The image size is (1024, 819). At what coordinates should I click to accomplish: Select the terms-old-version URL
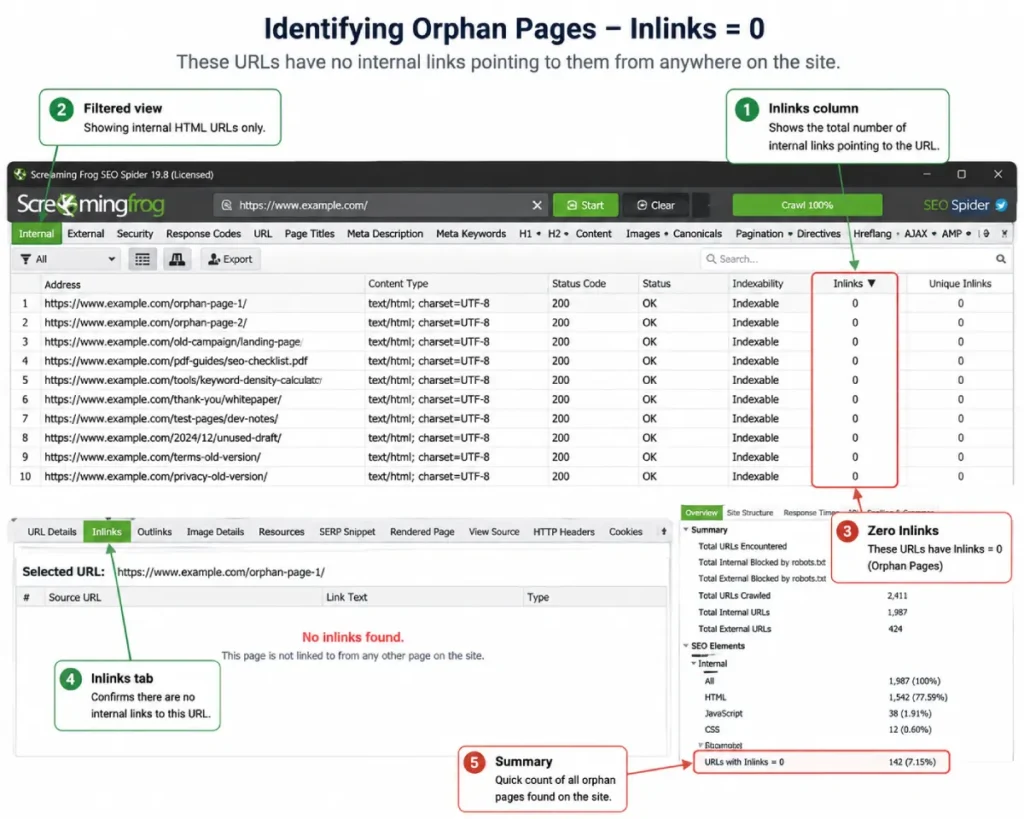pyautogui.click(x=152, y=457)
